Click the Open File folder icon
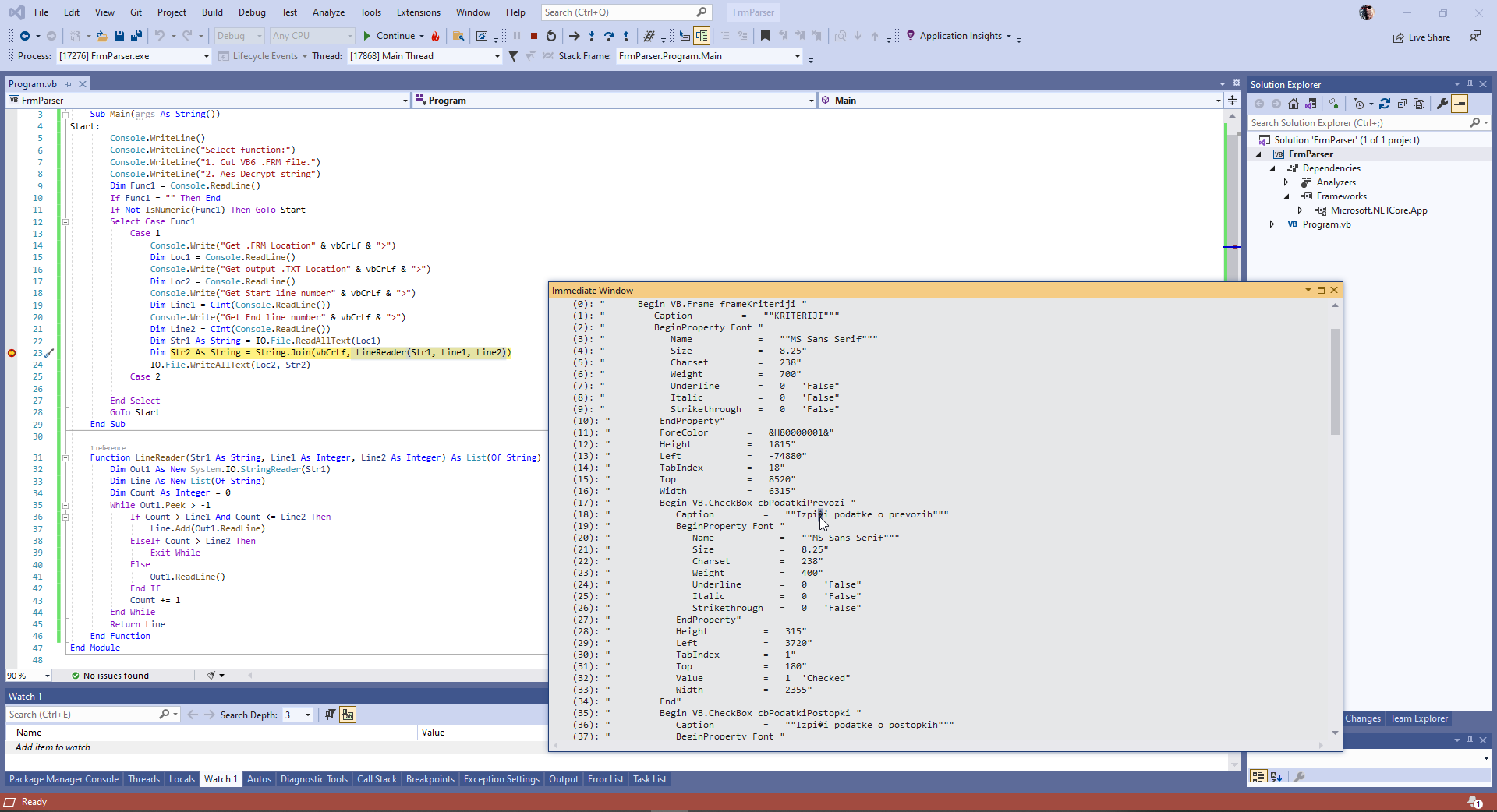Viewport: 1497px width, 812px height. coord(101,36)
